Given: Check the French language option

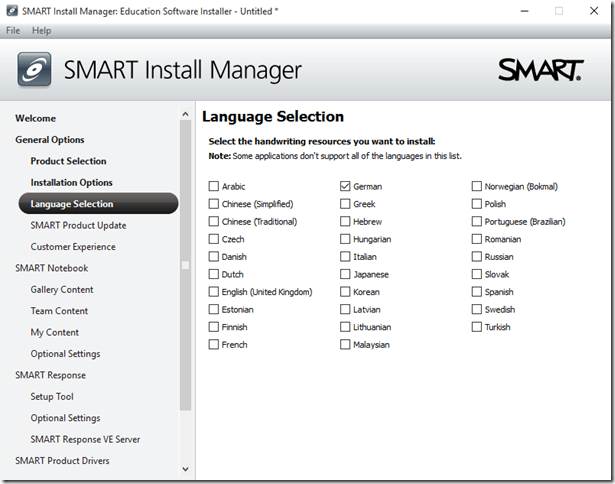Looking at the screenshot, I should pos(214,345).
